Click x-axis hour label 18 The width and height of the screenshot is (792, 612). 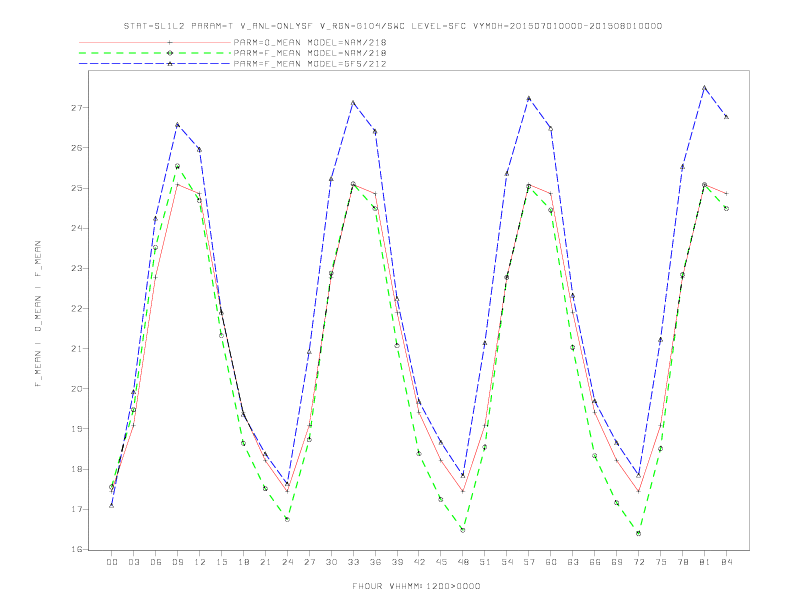pyautogui.click(x=243, y=562)
